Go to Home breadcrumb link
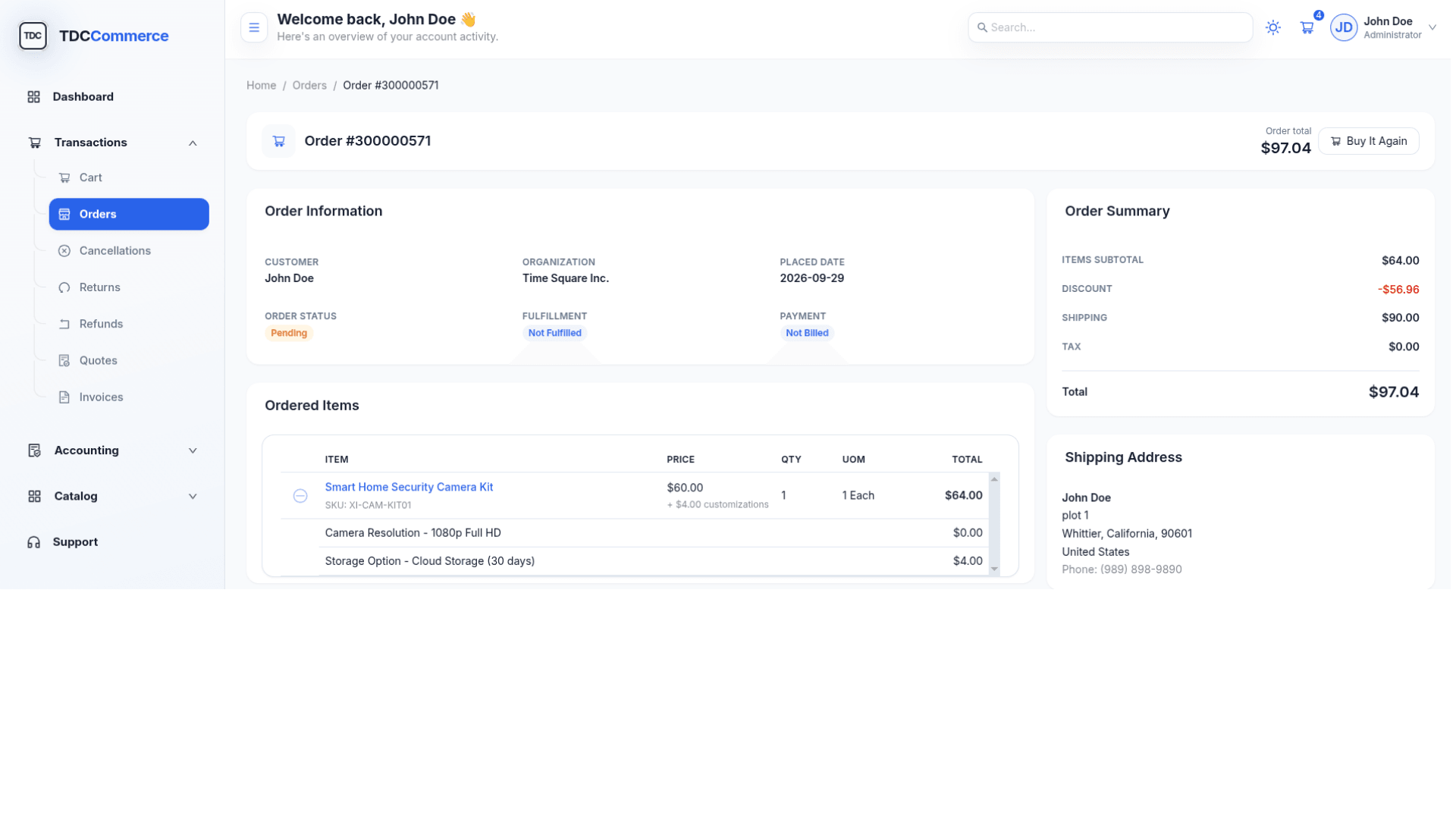1456x819 pixels. [x=261, y=86]
